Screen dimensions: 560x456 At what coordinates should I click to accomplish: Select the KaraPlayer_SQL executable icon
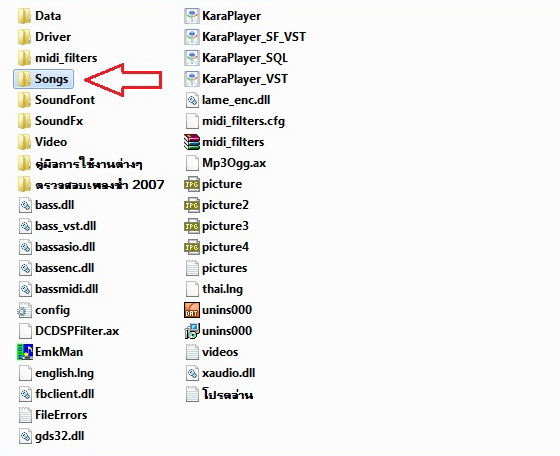(x=192, y=58)
